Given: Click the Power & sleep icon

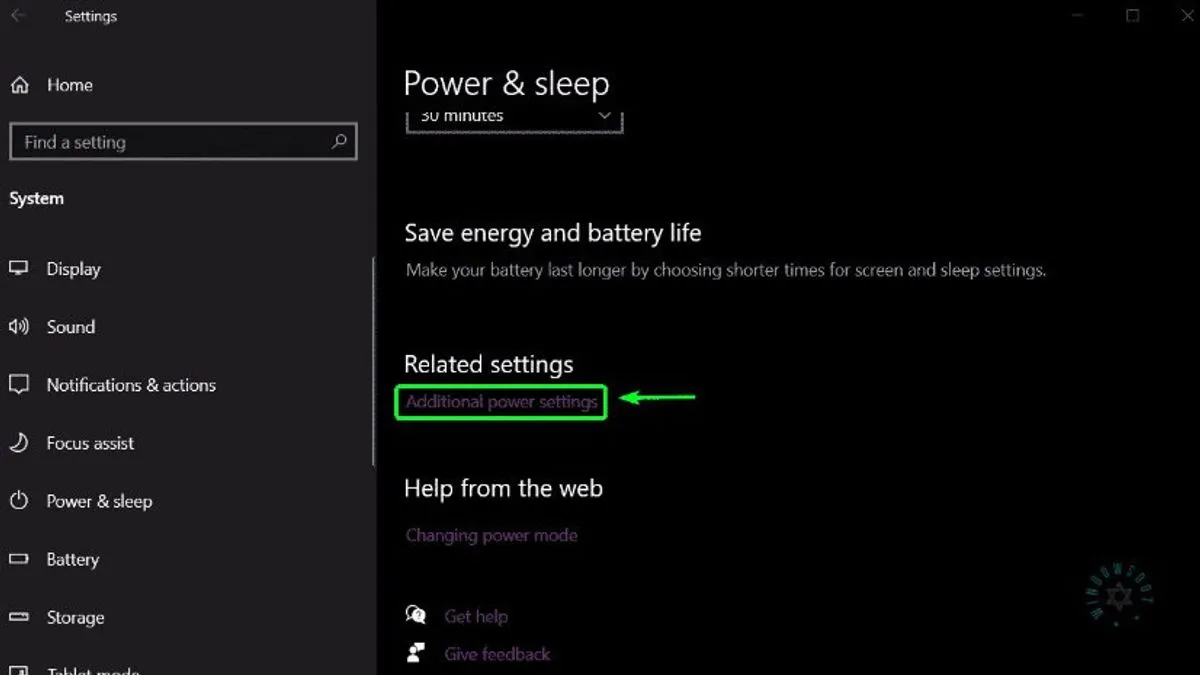Looking at the screenshot, I should pos(19,501).
